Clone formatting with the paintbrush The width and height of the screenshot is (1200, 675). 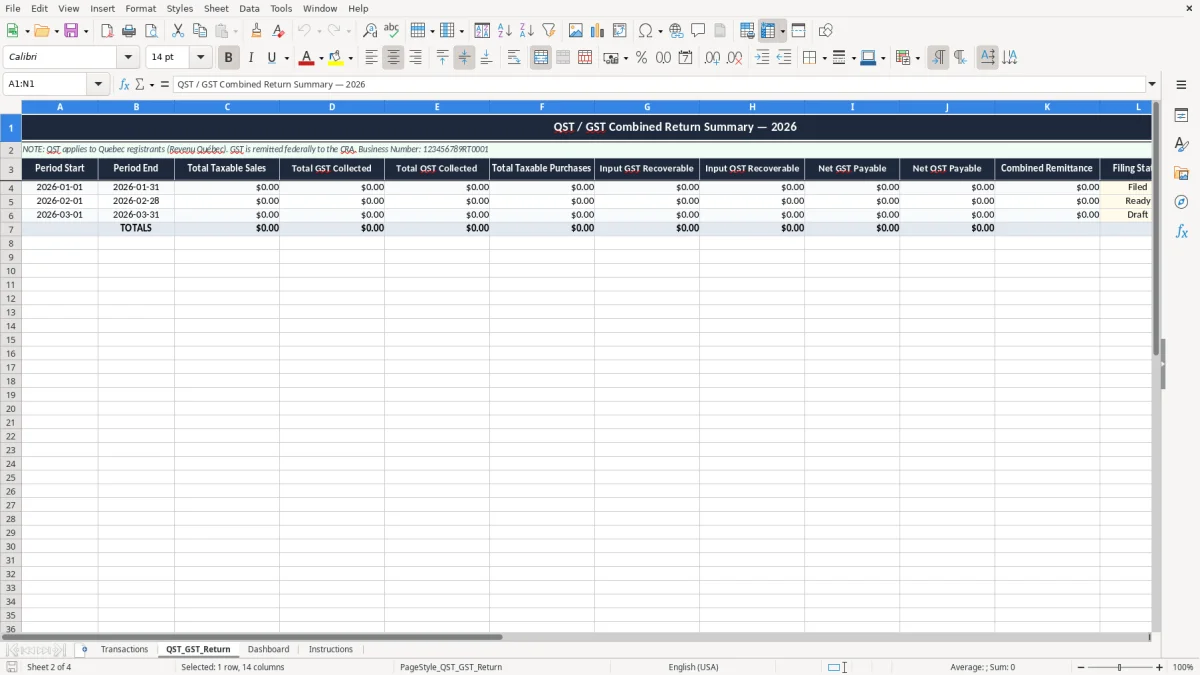(x=256, y=31)
